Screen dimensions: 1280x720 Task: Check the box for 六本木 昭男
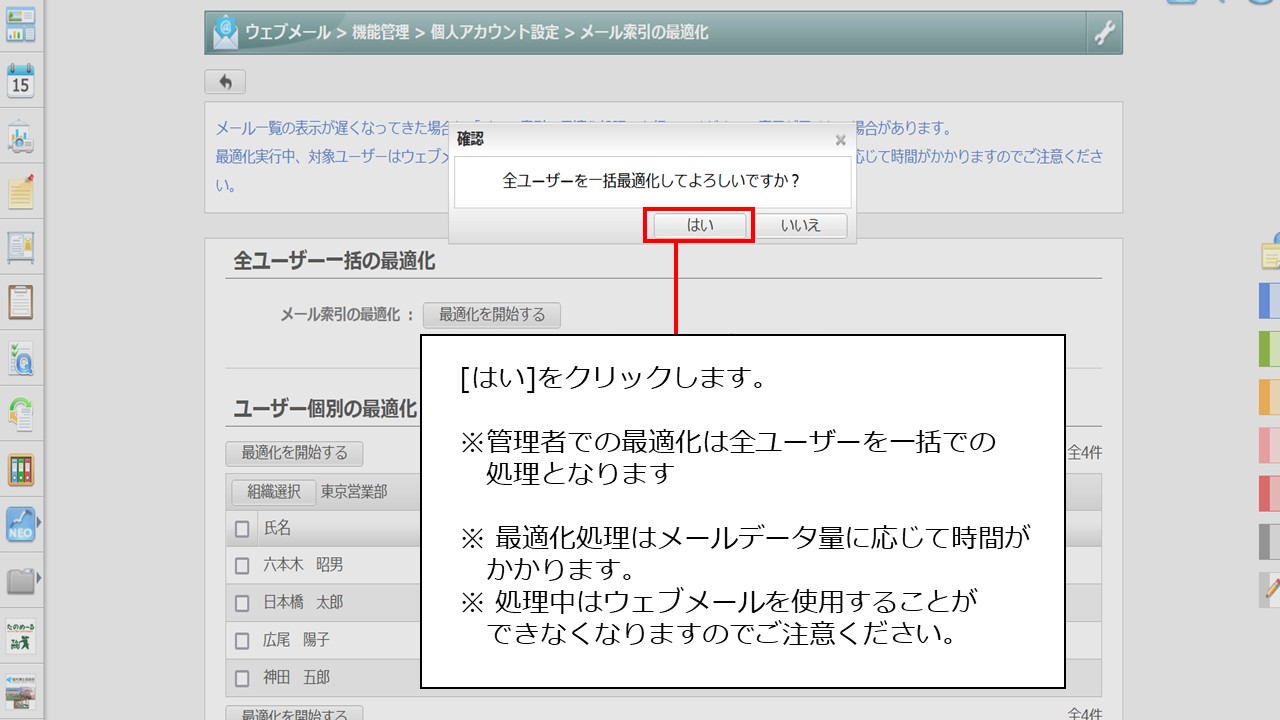[x=242, y=565]
